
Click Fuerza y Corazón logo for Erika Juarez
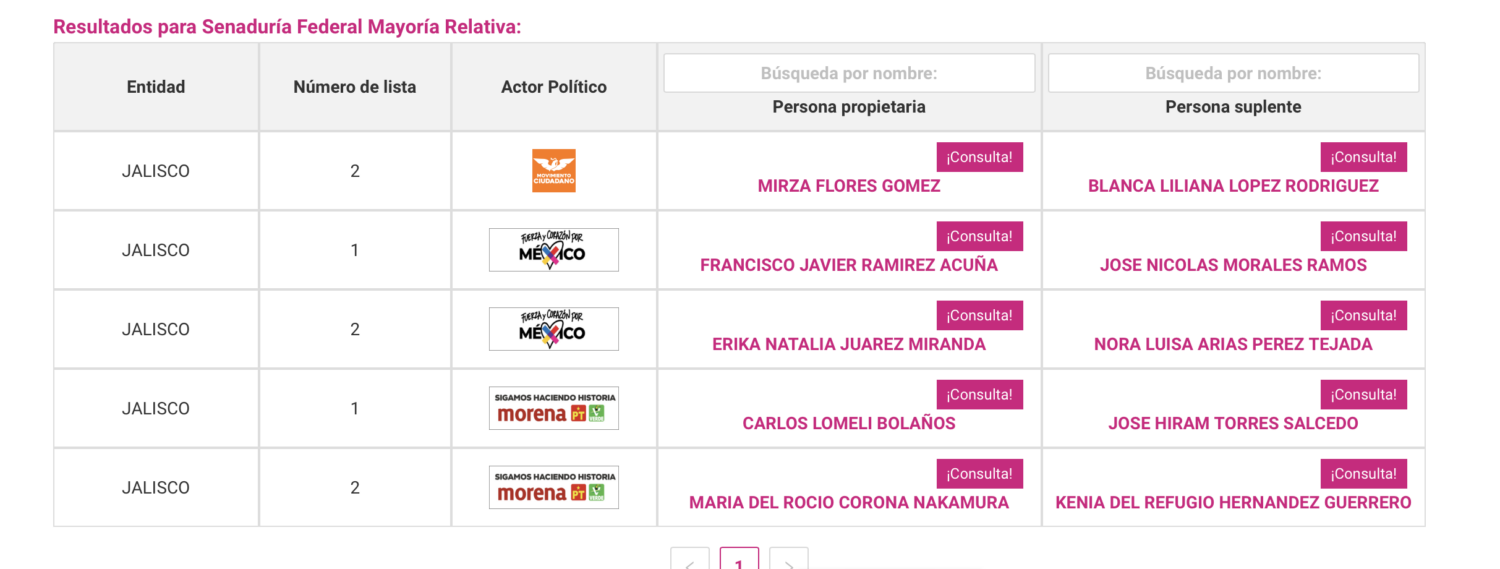pos(553,329)
